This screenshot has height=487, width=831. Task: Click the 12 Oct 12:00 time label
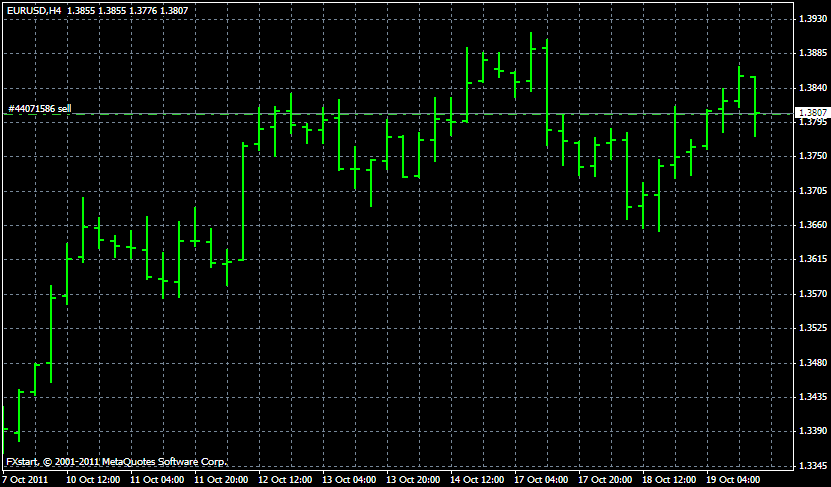285,480
